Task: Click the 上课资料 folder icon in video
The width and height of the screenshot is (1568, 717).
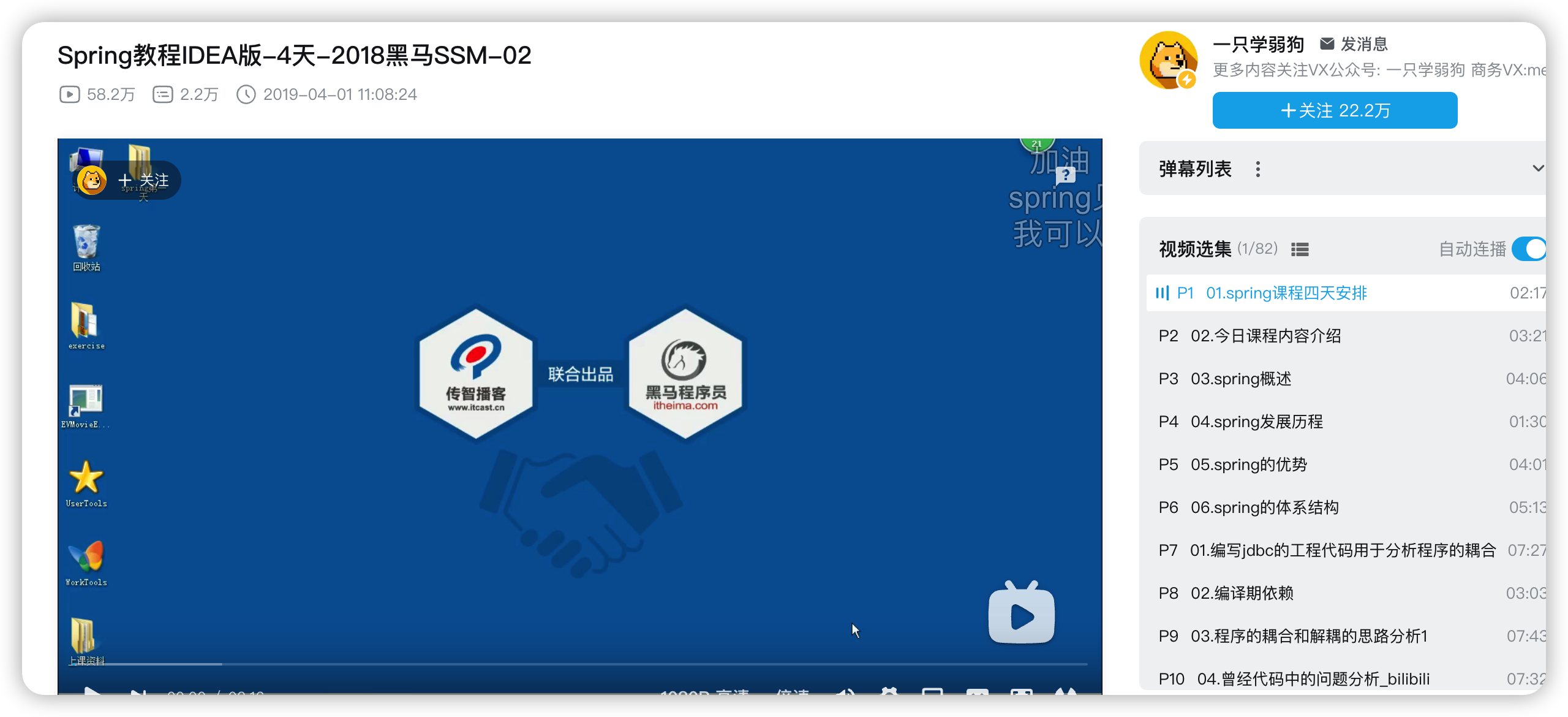Action: pyautogui.click(x=86, y=641)
